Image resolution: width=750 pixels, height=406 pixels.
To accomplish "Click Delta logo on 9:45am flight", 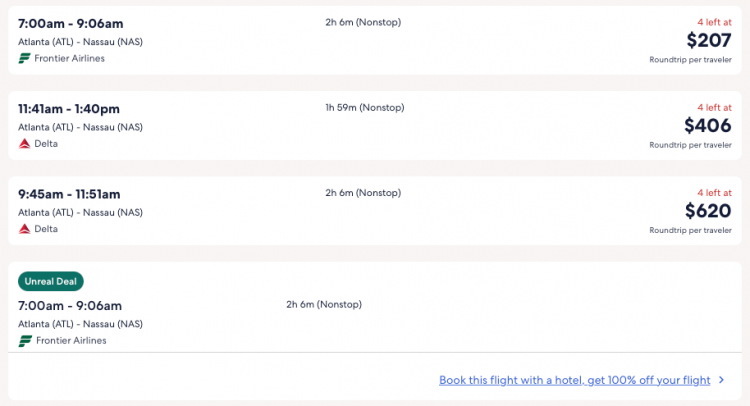I will pos(25,229).
